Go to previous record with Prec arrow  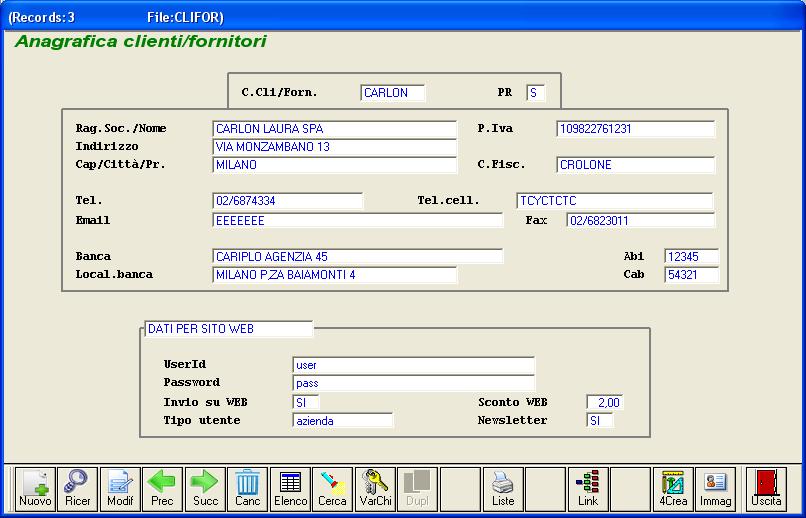coord(162,489)
